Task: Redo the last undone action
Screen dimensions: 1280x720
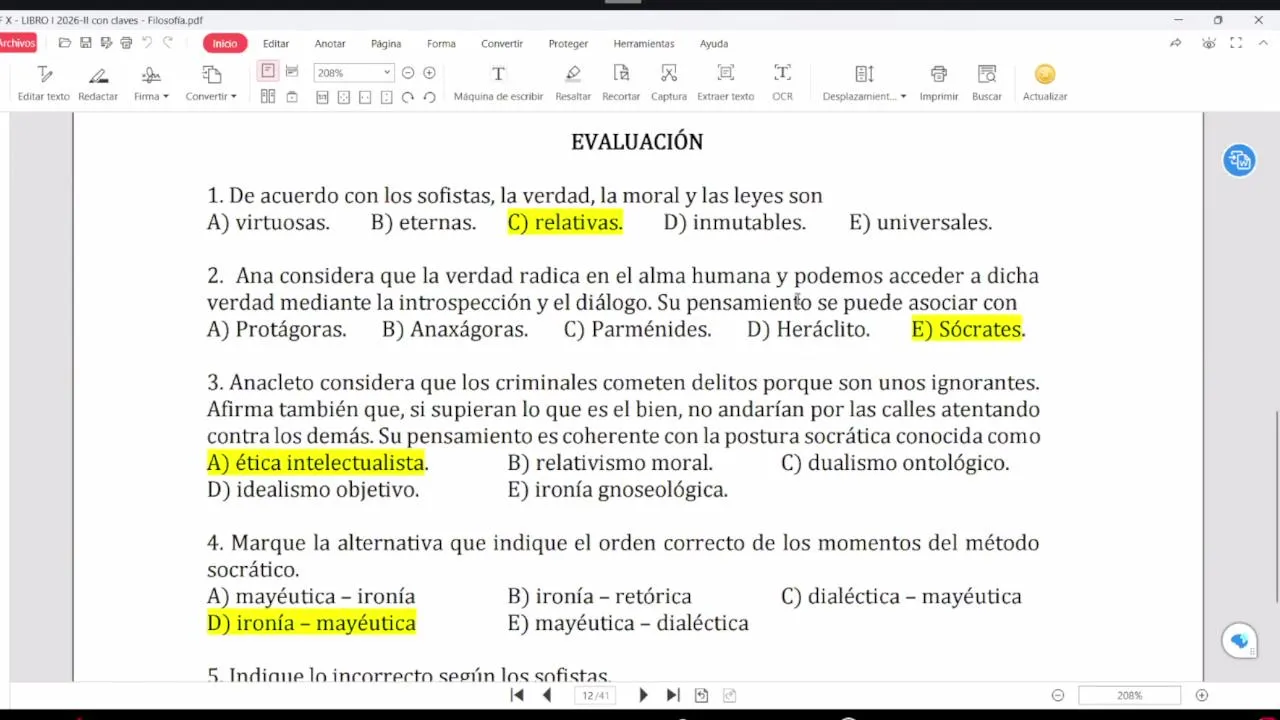Action: click(168, 43)
